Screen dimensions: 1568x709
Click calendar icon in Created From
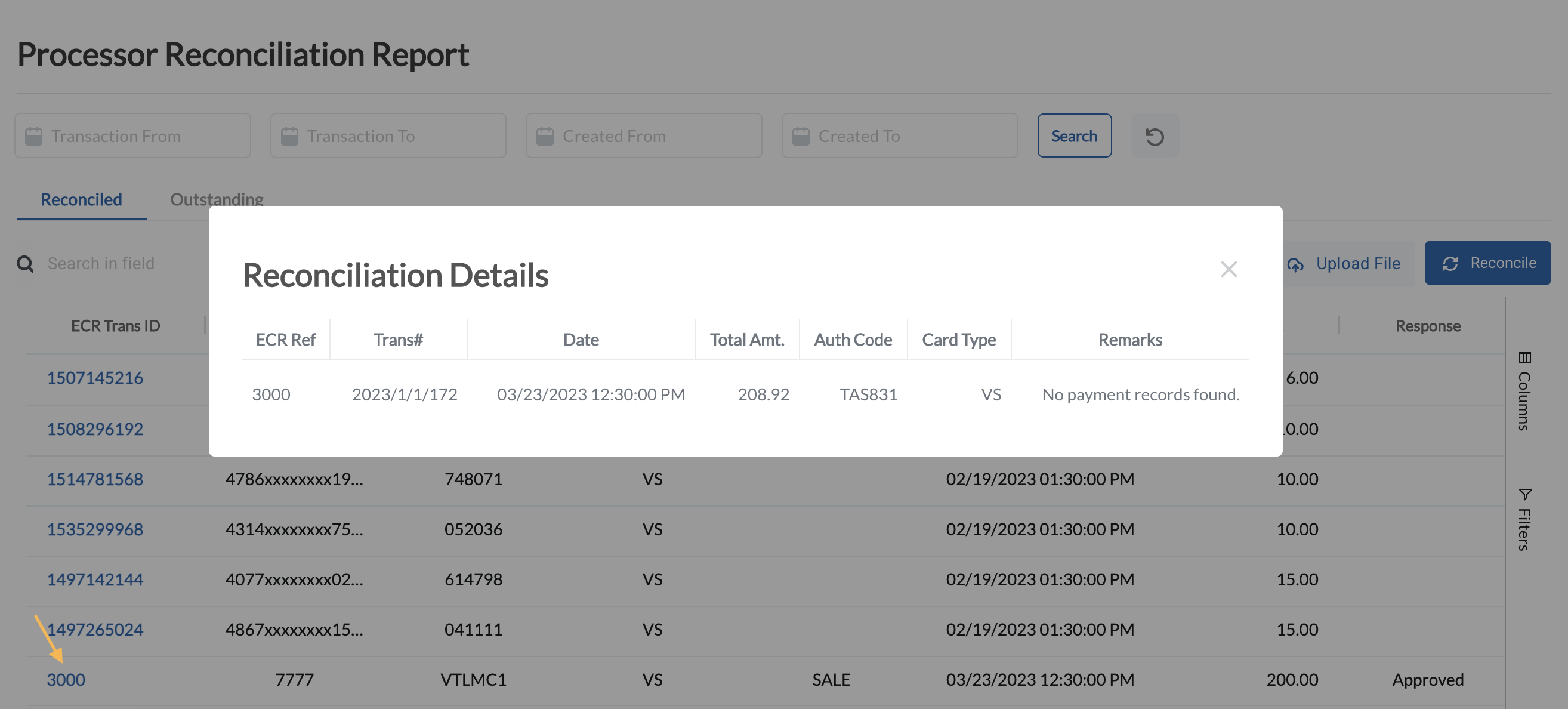pos(545,136)
